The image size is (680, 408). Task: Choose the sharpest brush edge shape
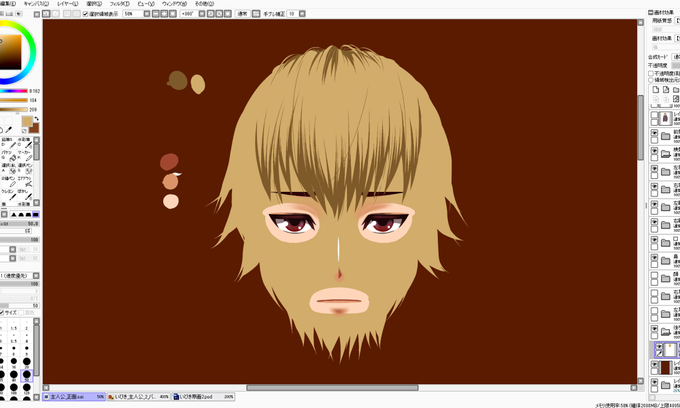[13, 215]
